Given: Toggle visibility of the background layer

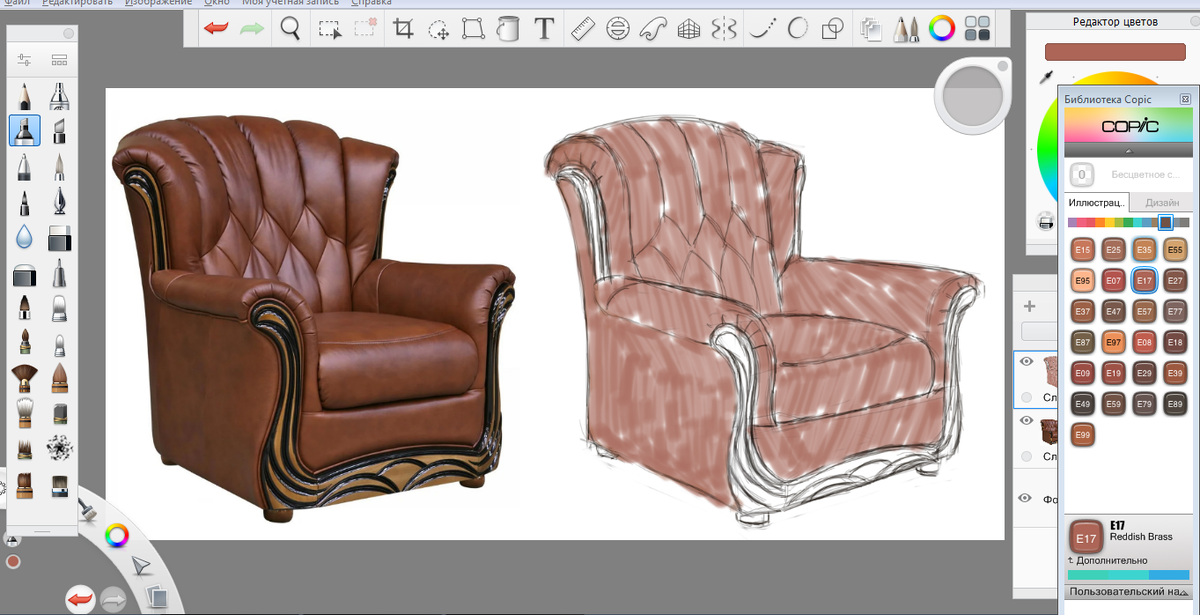Looking at the screenshot, I should click(x=1026, y=498).
